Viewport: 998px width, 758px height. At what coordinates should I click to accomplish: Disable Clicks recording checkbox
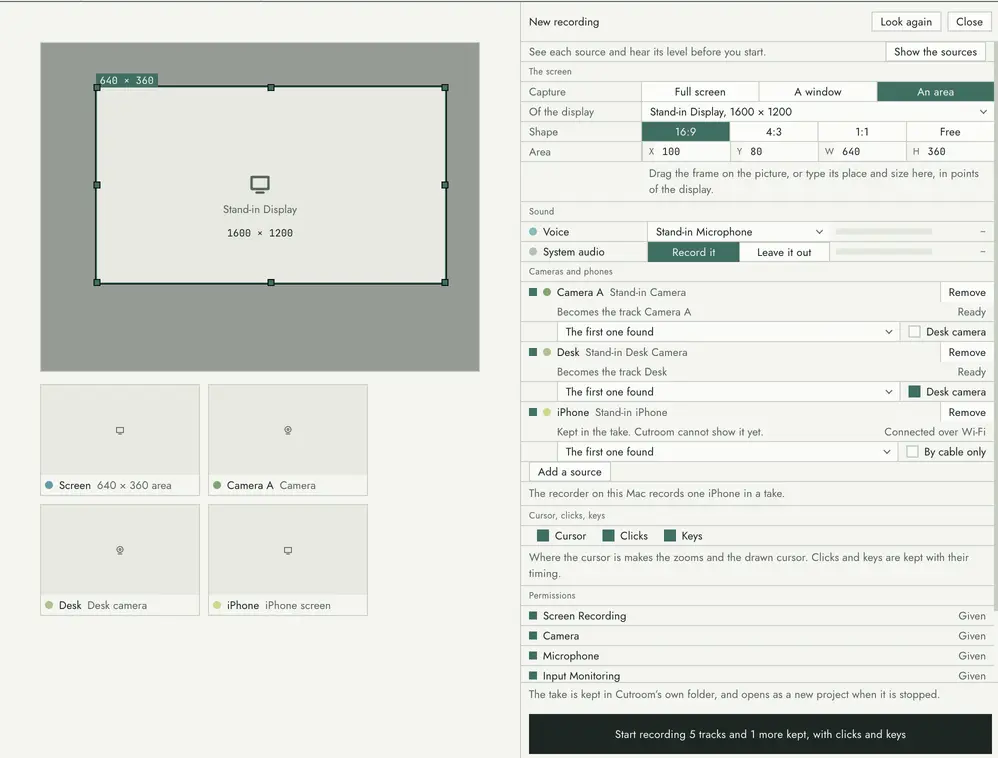click(608, 536)
